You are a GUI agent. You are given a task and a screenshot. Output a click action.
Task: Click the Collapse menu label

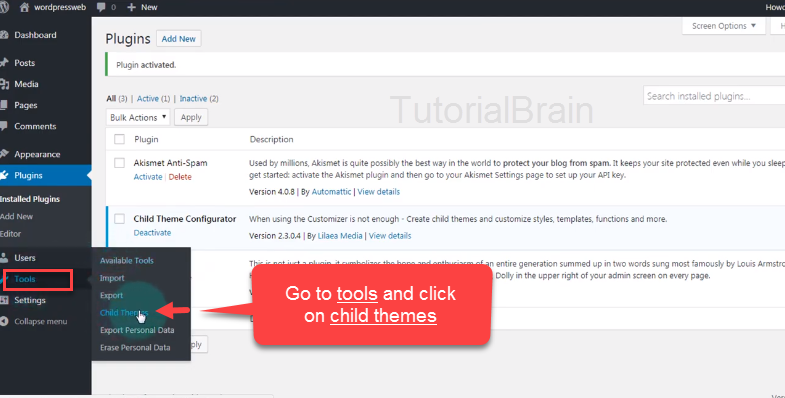(x=41, y=321)
